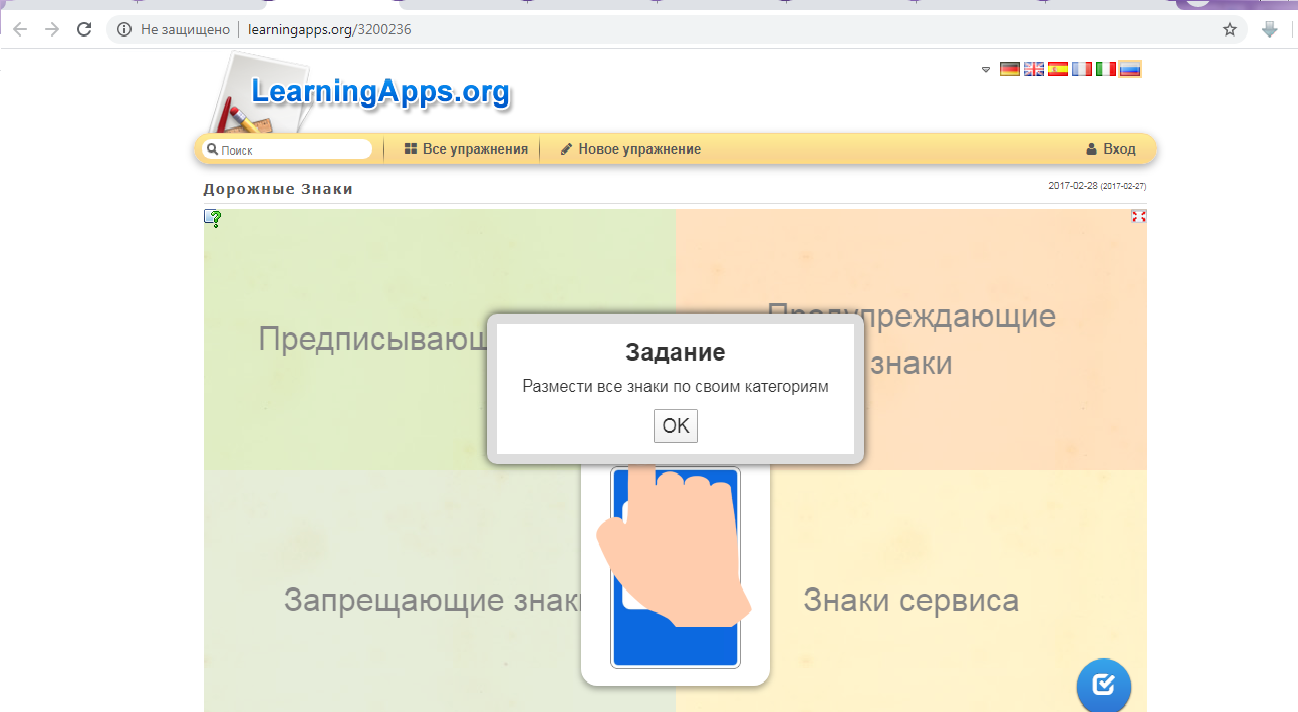Click the "Не защищено" site info icon

click(125, 29)
